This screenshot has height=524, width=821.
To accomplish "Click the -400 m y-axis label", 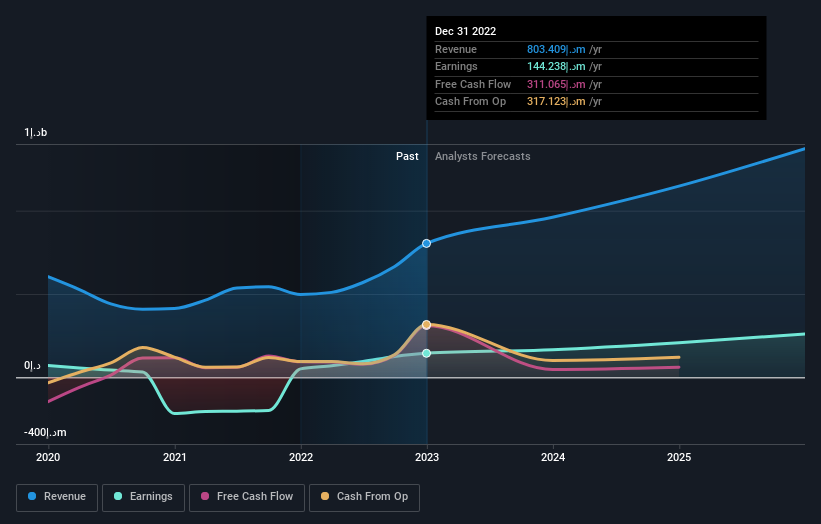I will tap(45, 432).
